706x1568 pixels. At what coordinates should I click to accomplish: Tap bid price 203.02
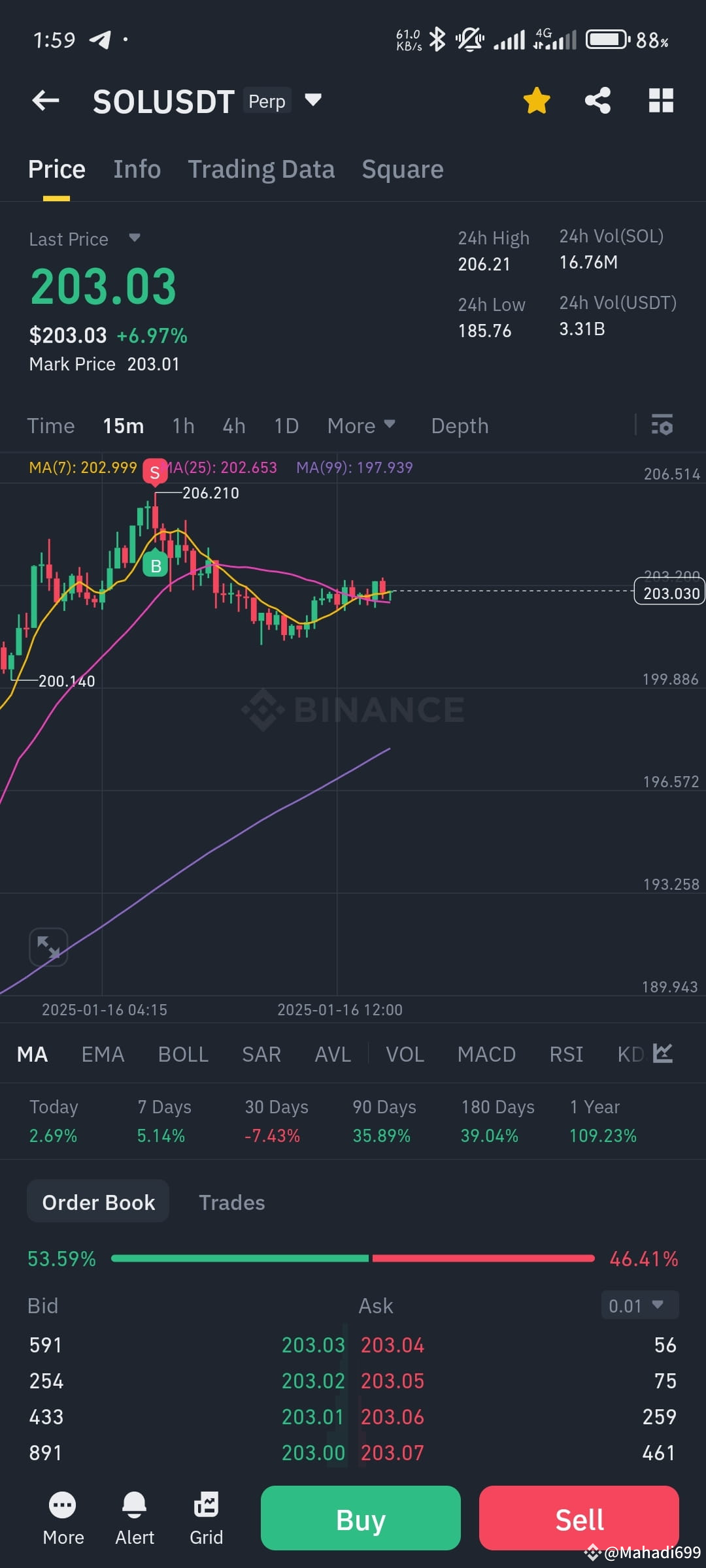313,1380
